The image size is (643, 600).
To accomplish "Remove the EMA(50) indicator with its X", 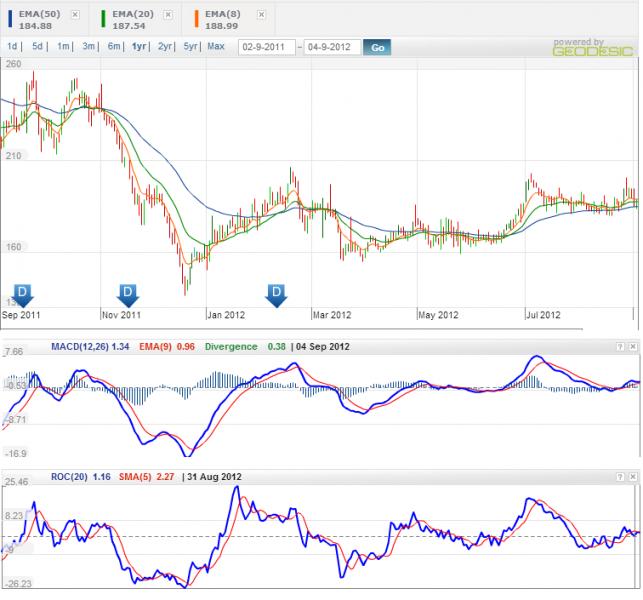I will [75, 15].
